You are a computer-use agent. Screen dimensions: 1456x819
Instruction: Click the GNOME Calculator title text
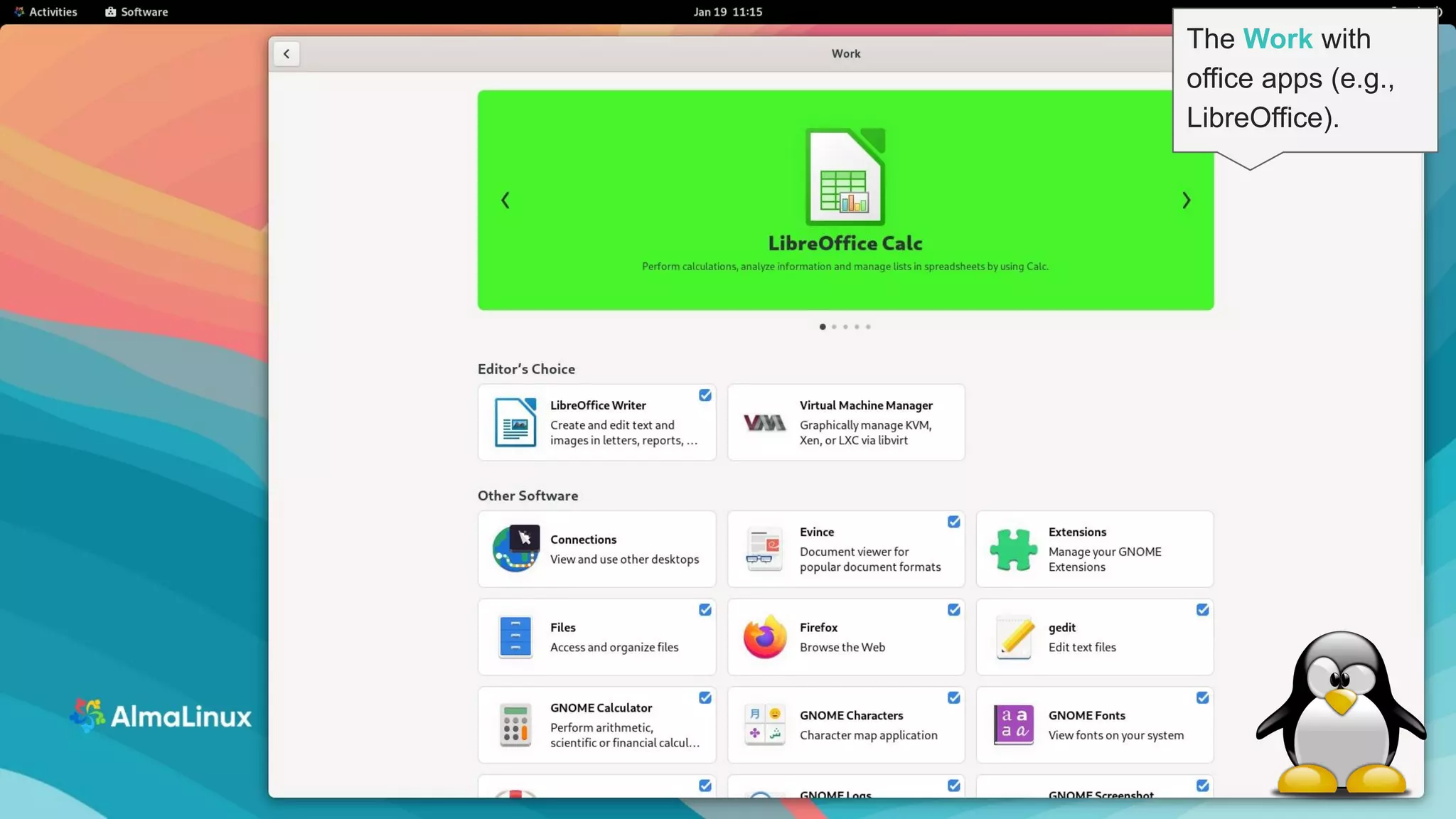pyautogui.click(x=601, y=708)
